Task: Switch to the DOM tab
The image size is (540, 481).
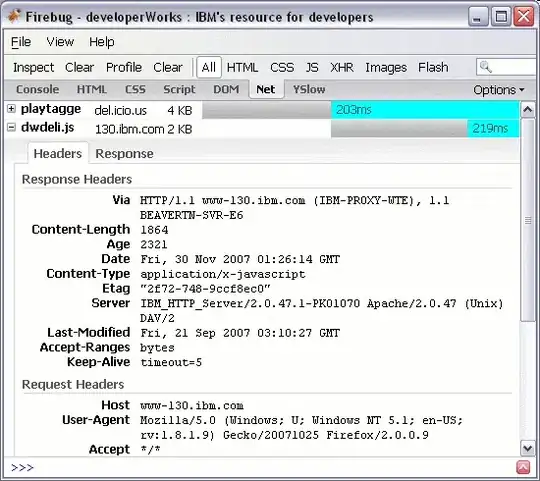Action: [x=226, y=90]
